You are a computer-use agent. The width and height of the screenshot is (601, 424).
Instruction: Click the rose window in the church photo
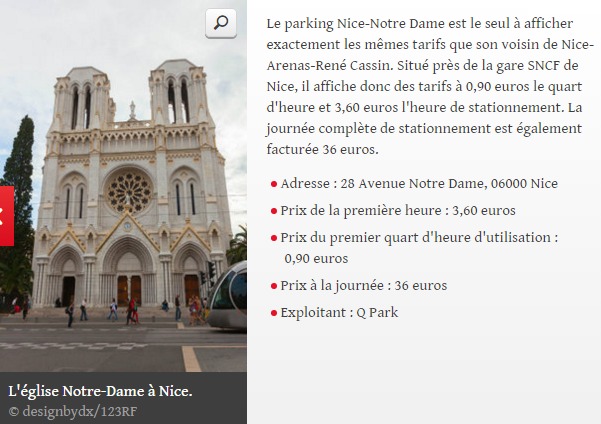129,191
